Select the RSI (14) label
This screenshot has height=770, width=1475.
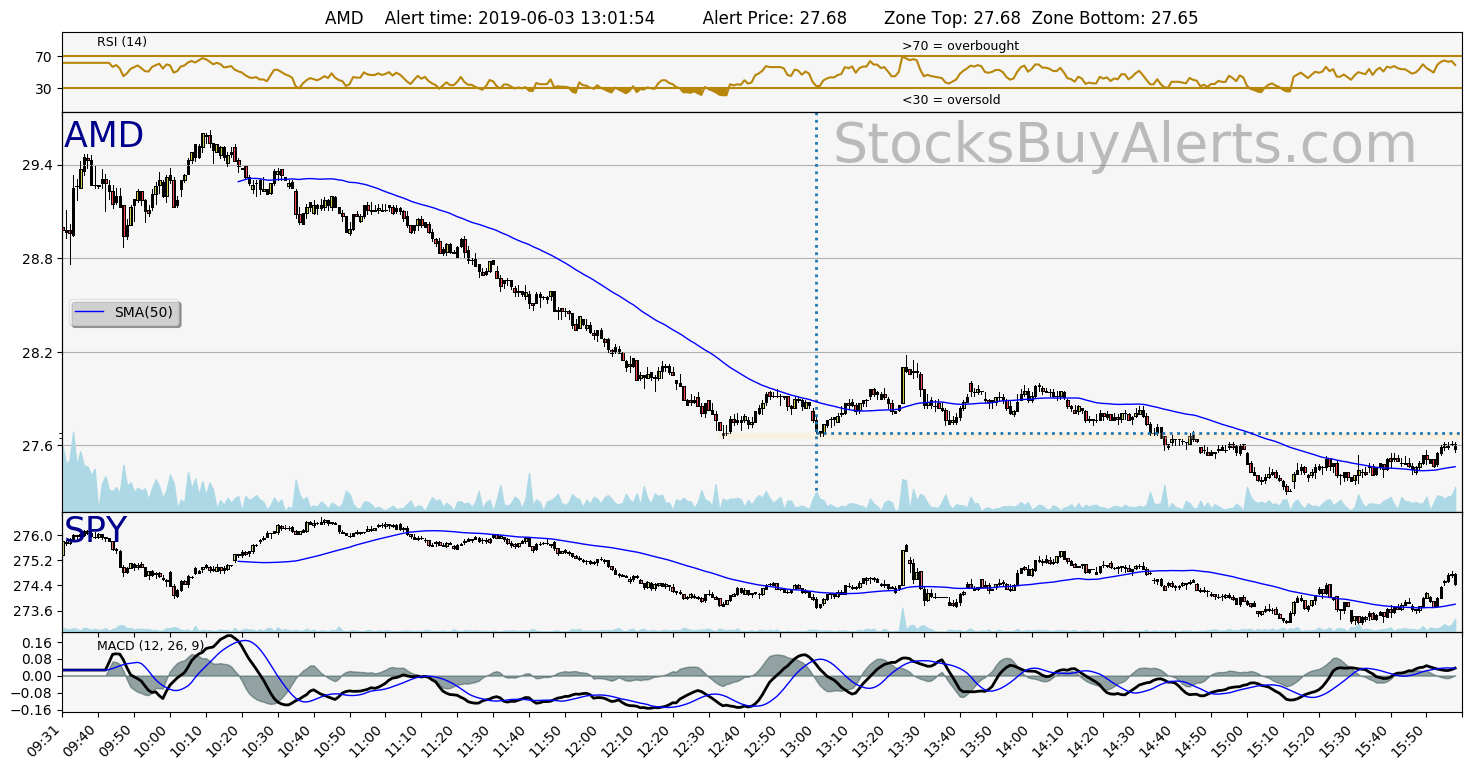click(122, 41)
